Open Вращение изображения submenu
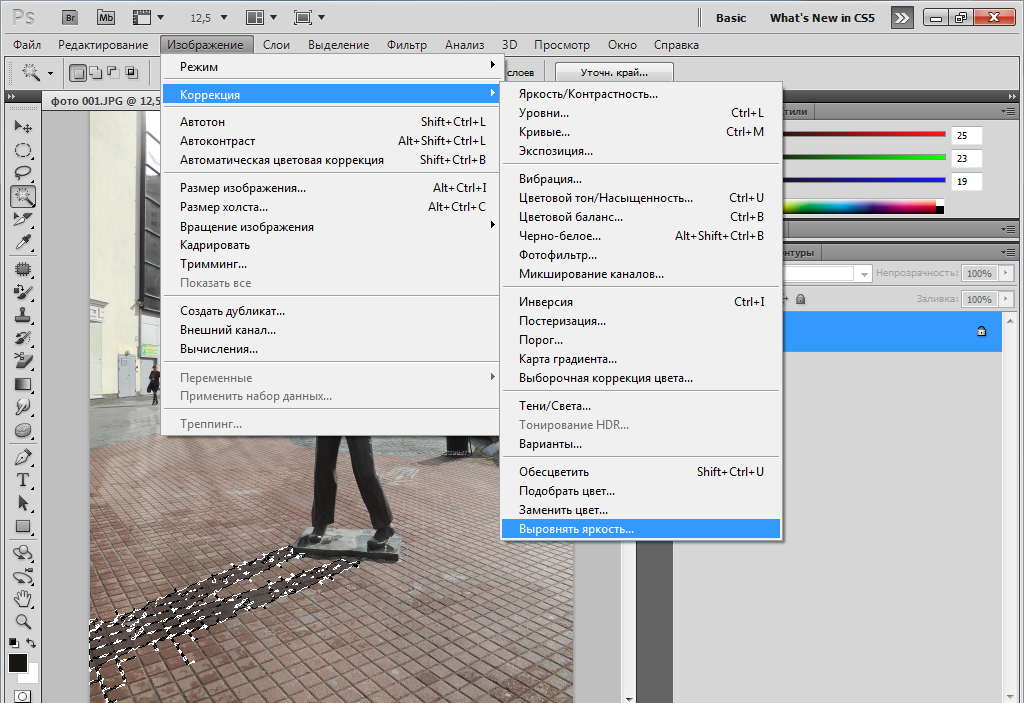Screen dimensions: 1024x703 coord(330,227)
